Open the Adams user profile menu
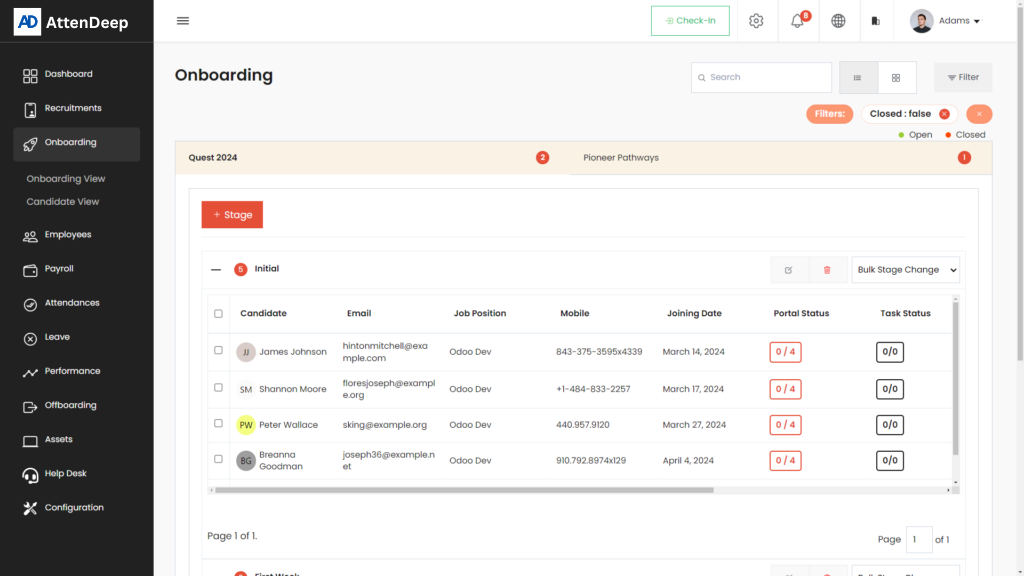The image size is (1024, 576). point(945,21)
